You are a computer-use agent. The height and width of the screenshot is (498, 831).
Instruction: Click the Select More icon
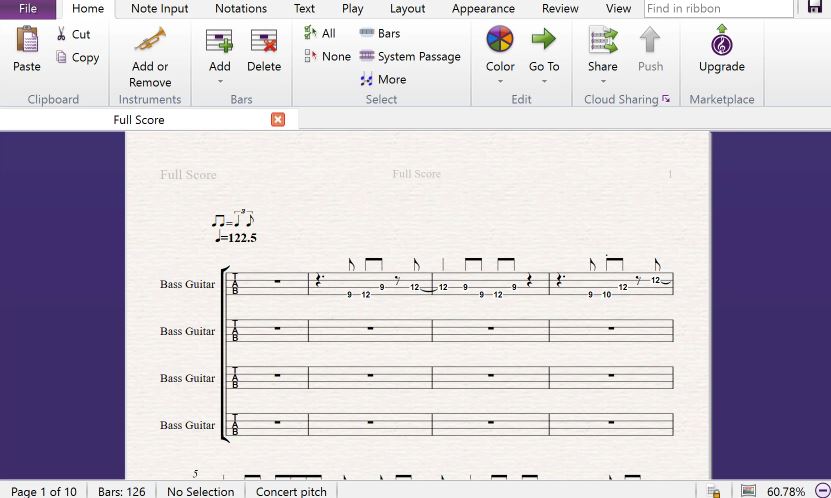click(366, 79)
